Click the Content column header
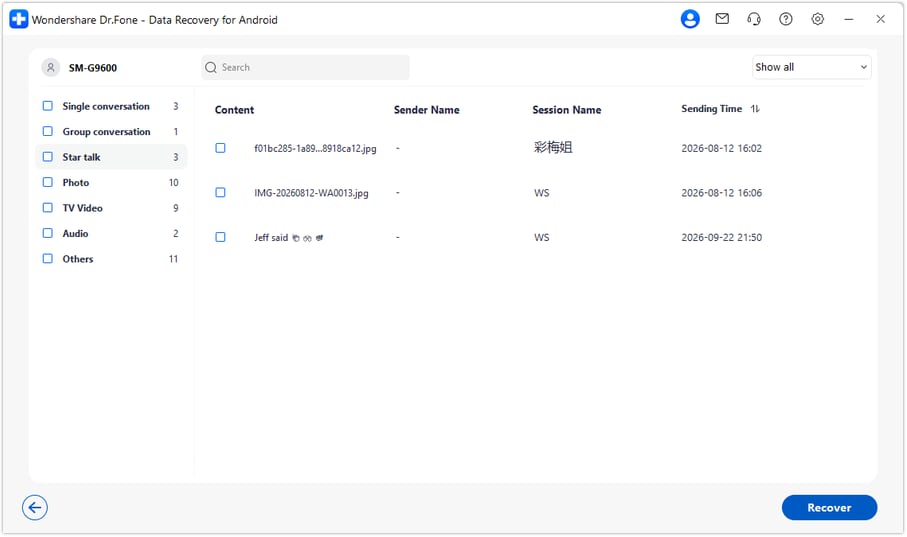Image resolution: width=907 pixels, height=537 pixels. click(x=234, y=110)
